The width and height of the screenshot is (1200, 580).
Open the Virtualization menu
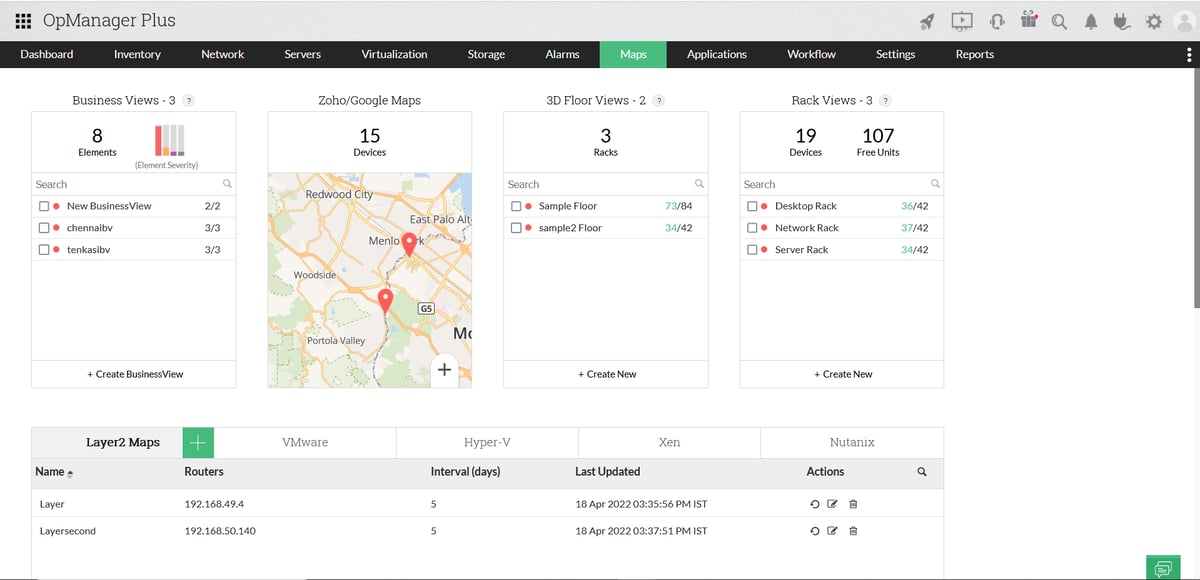pyautogui.click(x=393, y=54)
